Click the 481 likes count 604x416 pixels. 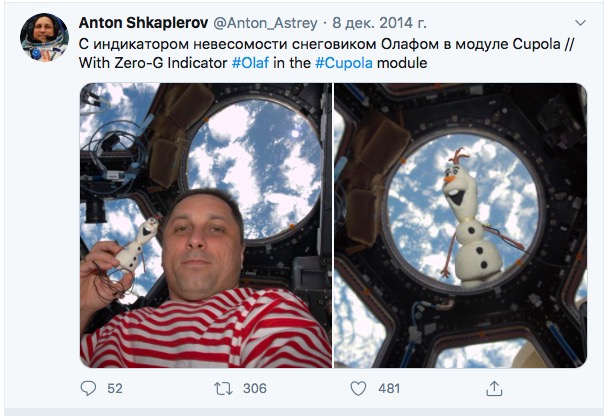point(389,388)
